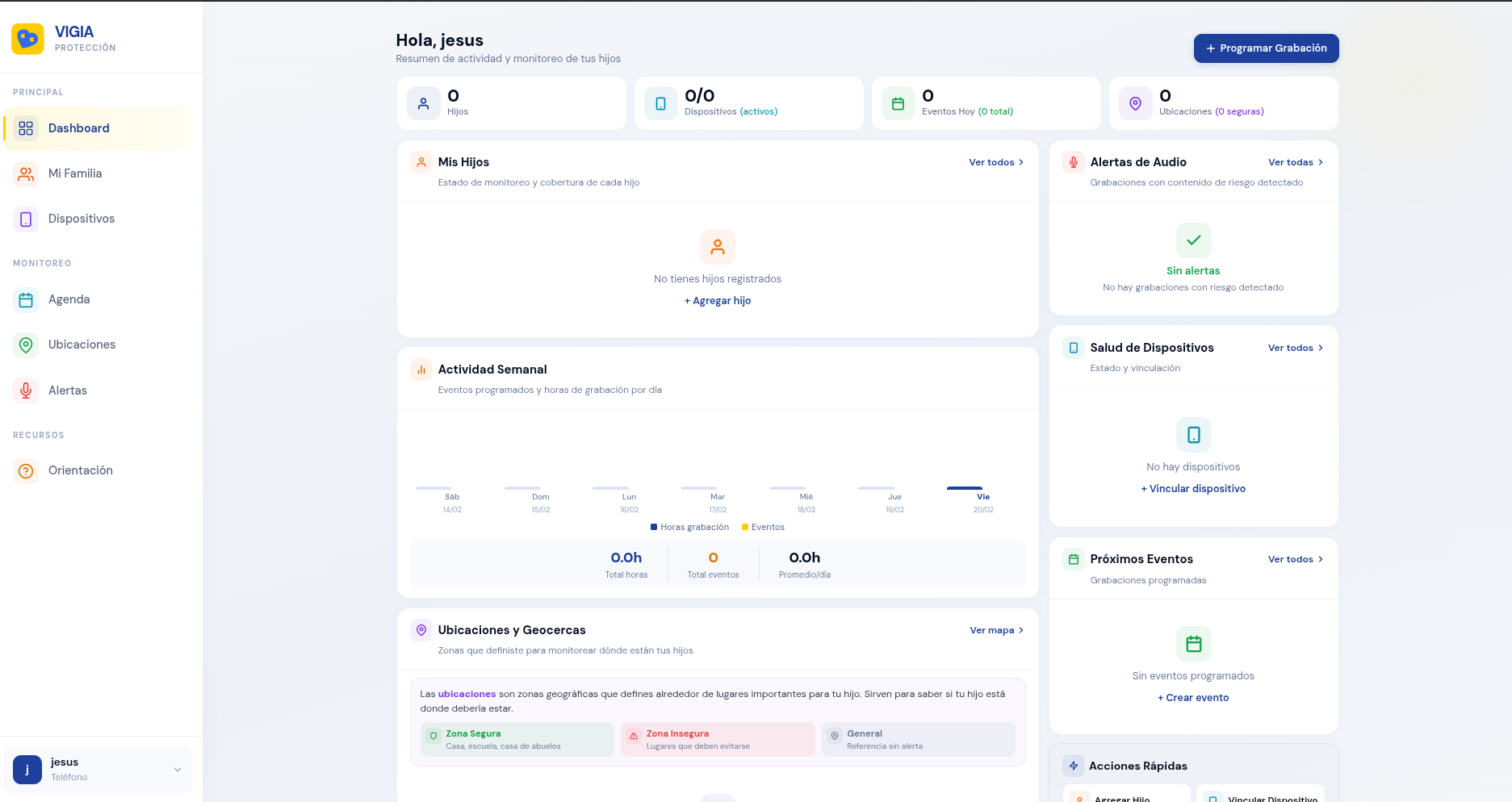The image size is (1512, 802).
Task: Click the Horas grabación legend swatch
Action: (x=654, y=527)
